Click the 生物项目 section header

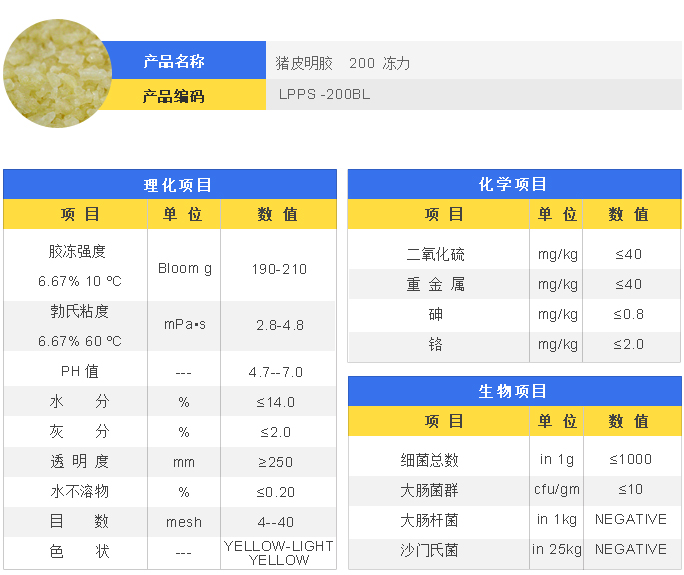[514, 392]
